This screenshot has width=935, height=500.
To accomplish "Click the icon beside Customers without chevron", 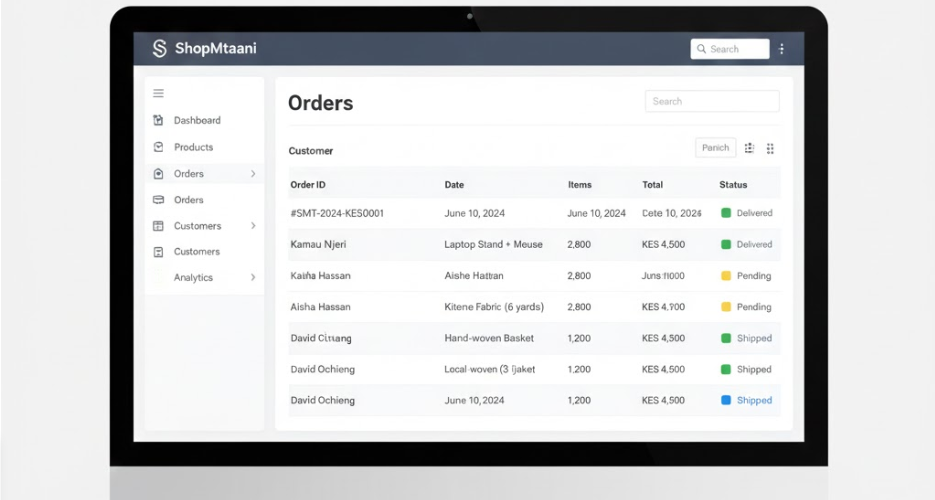I will pos(158,252).
